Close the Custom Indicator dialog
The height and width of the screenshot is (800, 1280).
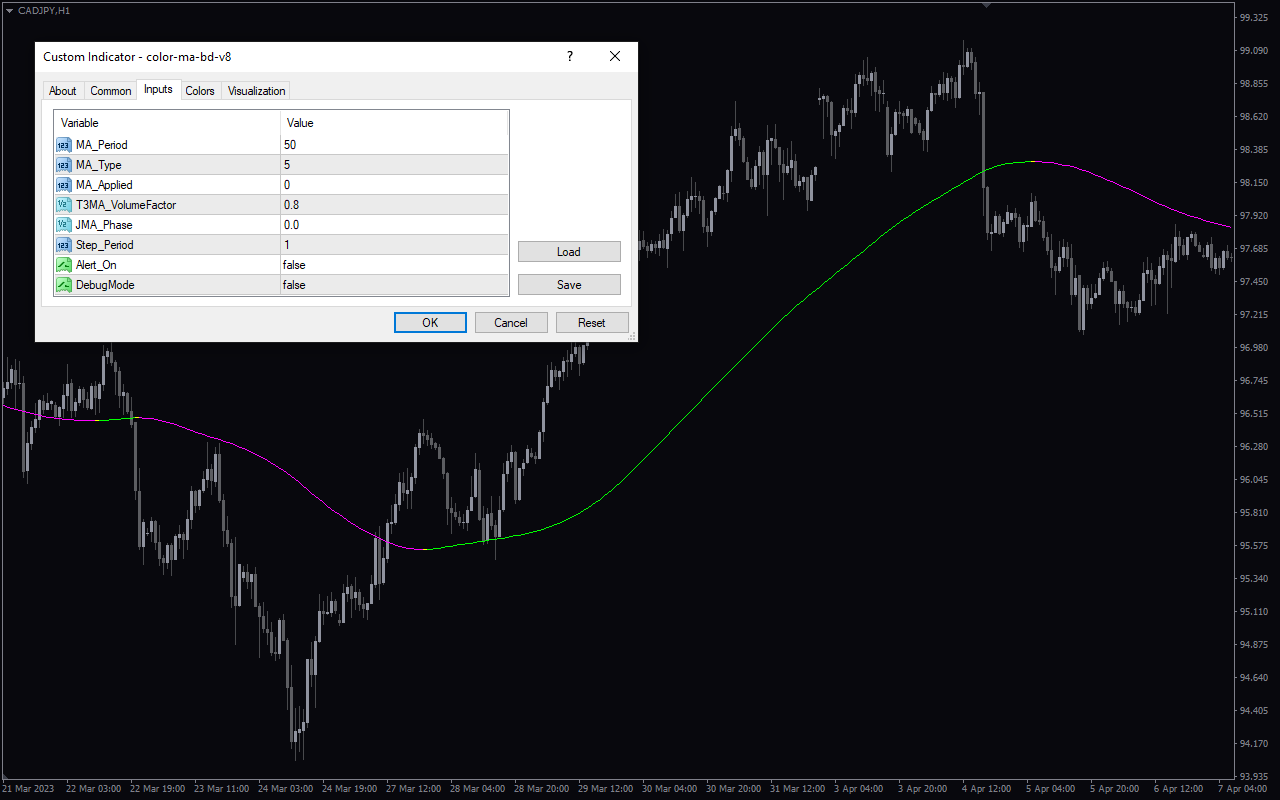pos(615,57)
